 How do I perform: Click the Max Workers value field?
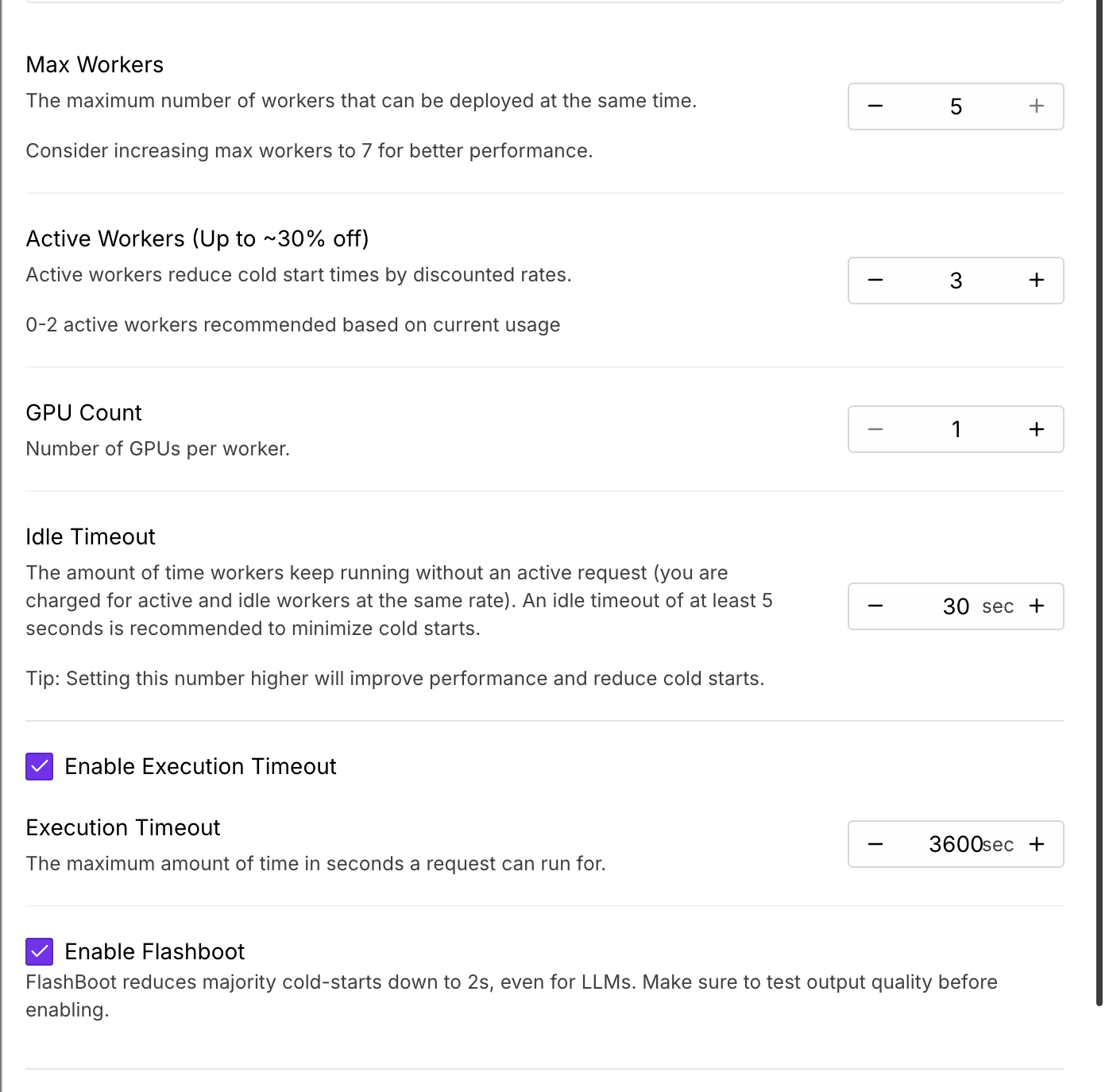[x=956, y=106]
